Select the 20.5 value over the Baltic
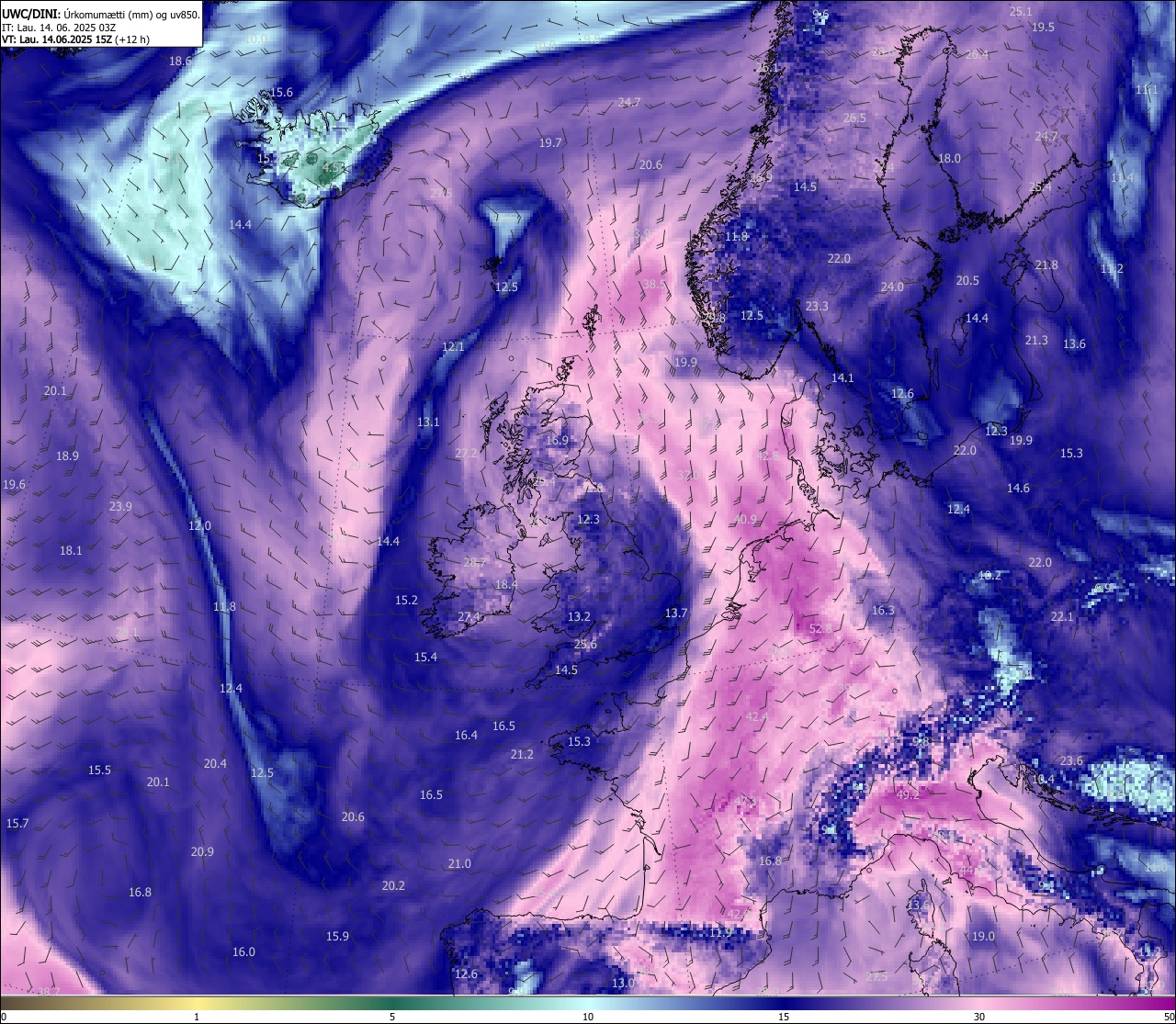This screenshot has height=1024, width=1176. pyautogui.click(x=967, y=281)
